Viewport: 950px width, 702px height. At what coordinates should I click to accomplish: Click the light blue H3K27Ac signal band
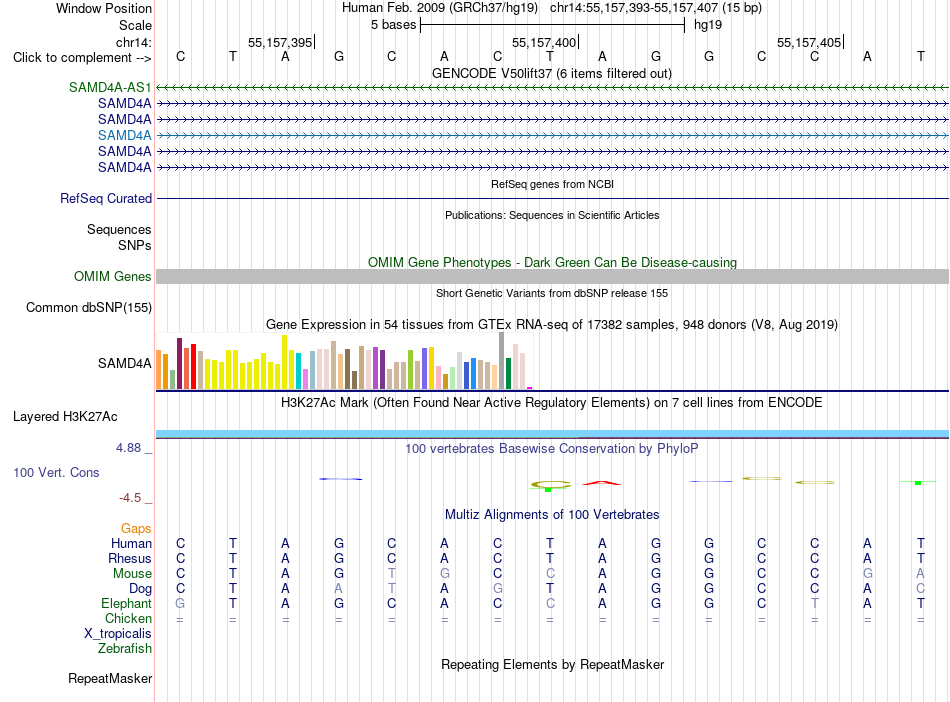click(x=552, y=434)
